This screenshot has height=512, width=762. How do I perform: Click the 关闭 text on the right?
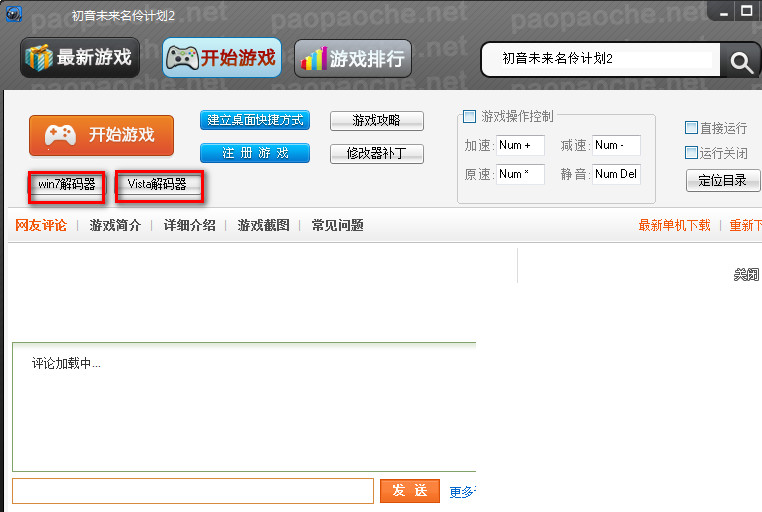pyautogui.click(x=746, y=275)
